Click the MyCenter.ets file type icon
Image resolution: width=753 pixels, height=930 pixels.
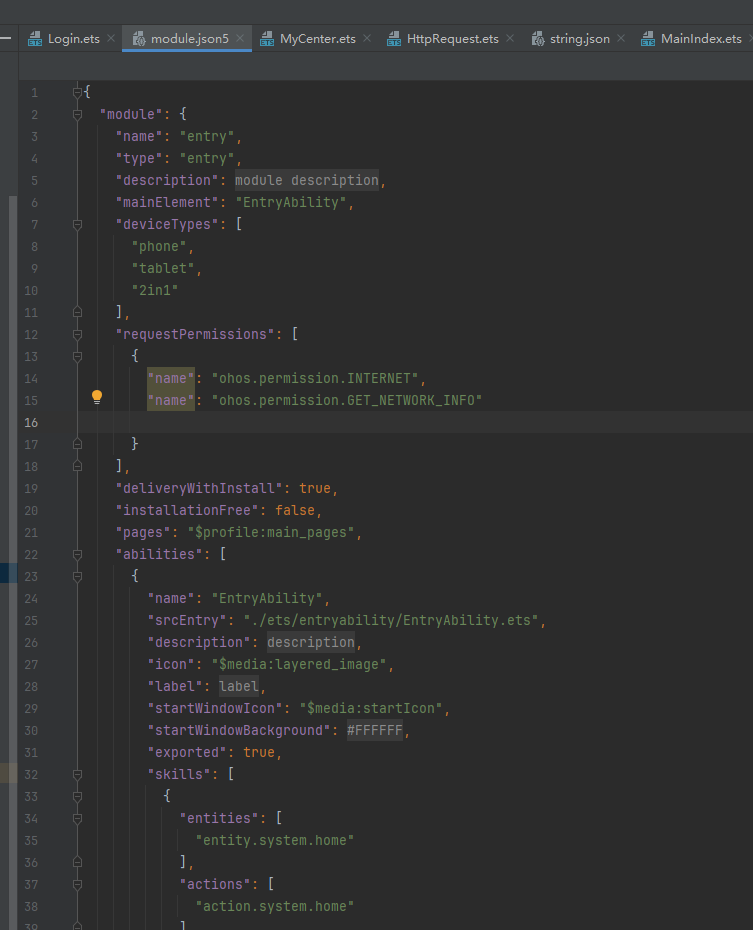point(267,39)
